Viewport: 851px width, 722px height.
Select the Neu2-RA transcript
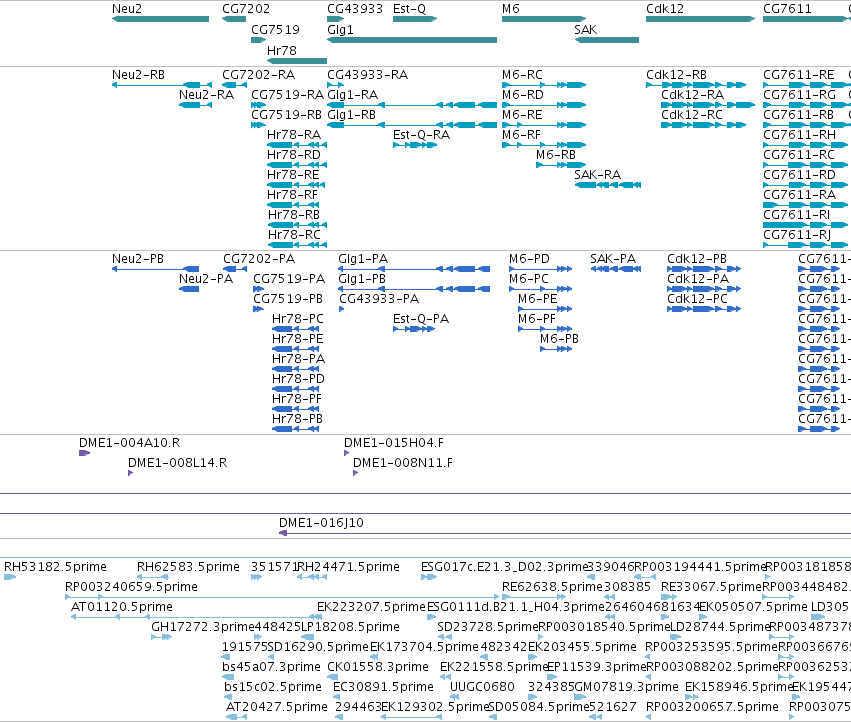(195, 105)
